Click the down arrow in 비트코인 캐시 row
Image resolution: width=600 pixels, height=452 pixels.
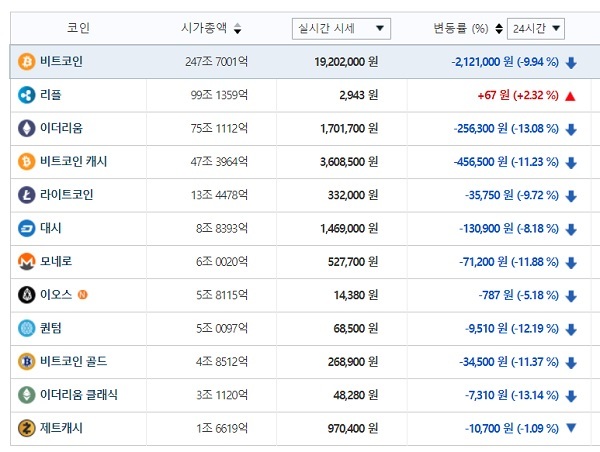[571, 163]
